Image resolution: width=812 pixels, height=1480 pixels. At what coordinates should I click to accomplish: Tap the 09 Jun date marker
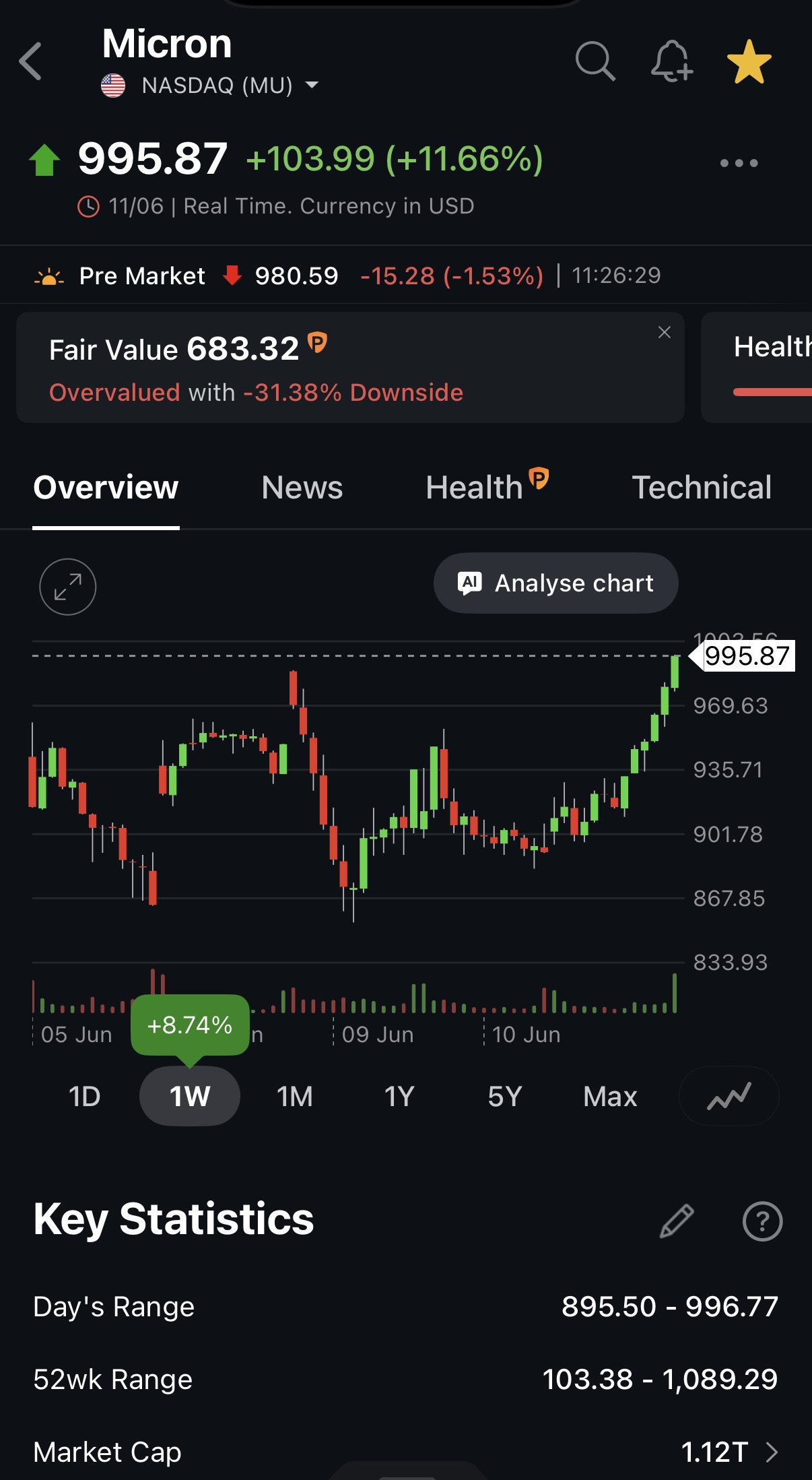pos(378,1035)
